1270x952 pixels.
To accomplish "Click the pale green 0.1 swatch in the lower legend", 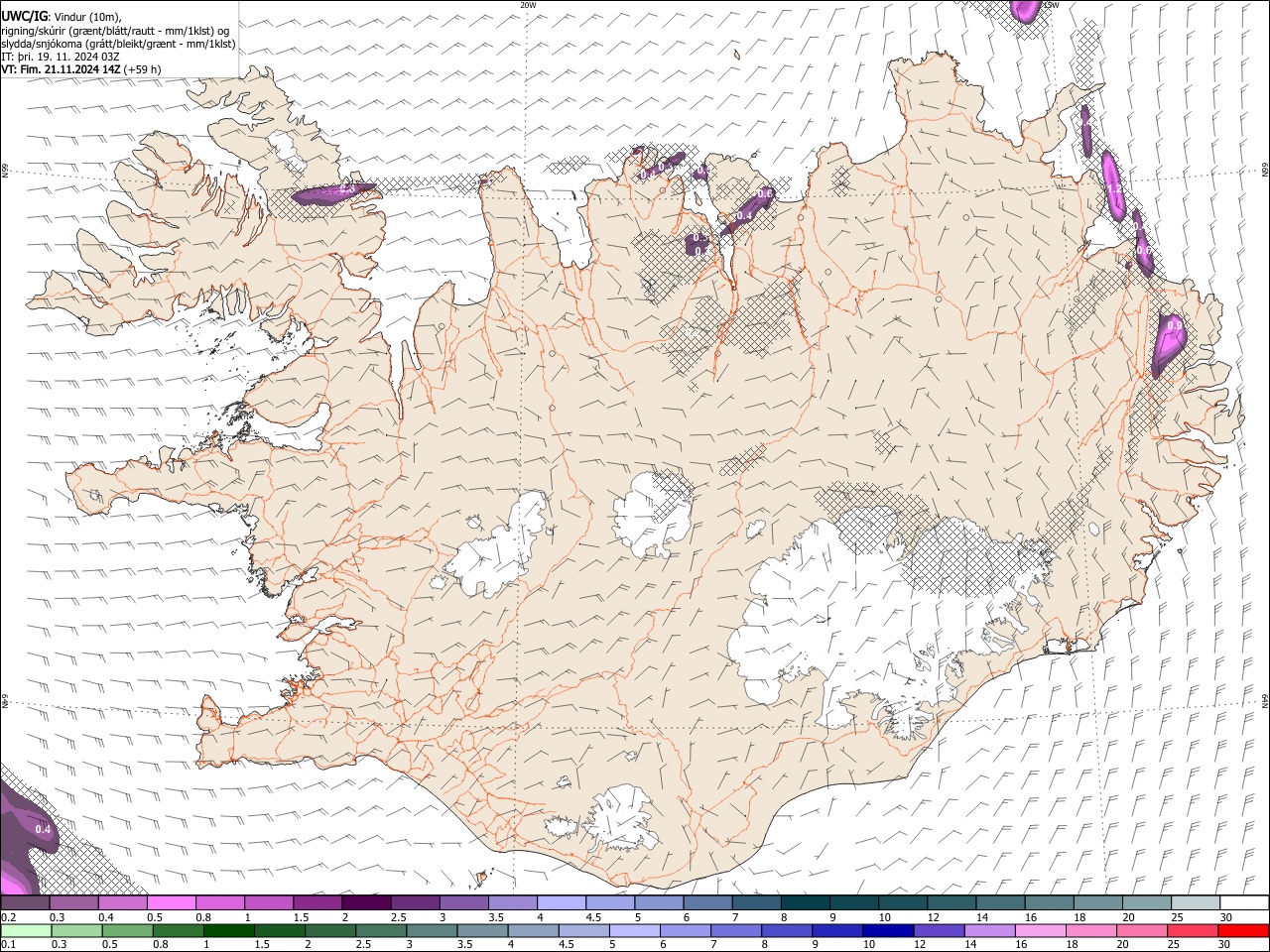I will coord(26,930).
